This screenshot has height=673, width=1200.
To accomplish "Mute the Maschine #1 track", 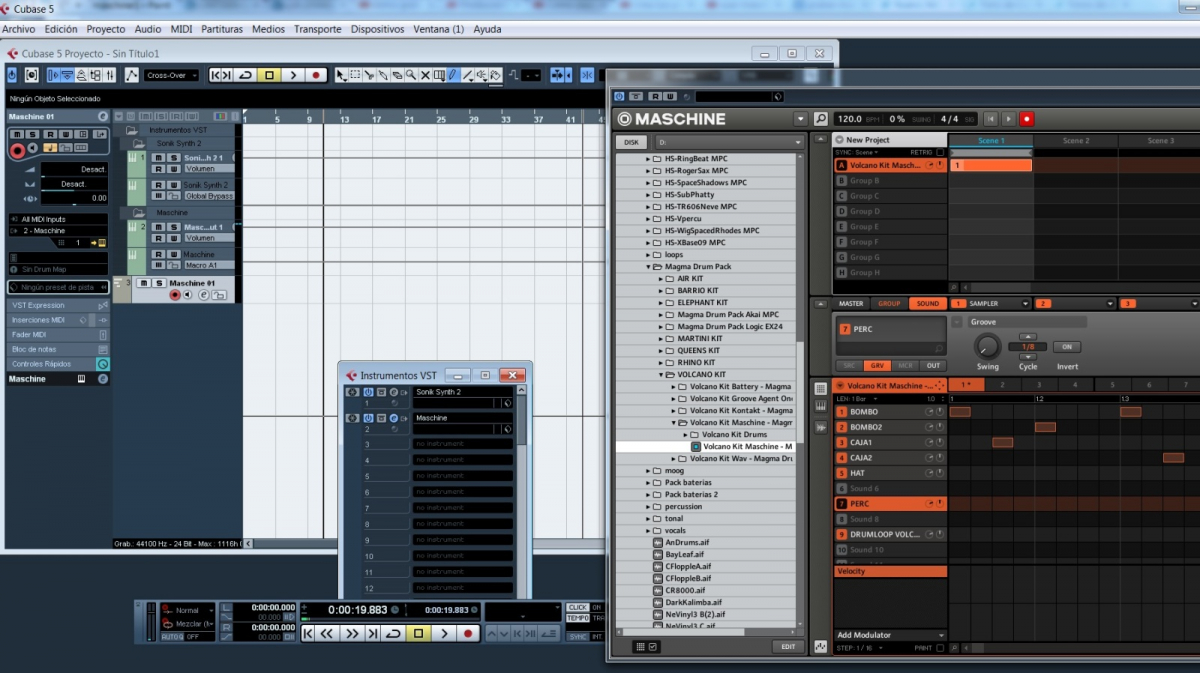I will (x=144, y=283).
